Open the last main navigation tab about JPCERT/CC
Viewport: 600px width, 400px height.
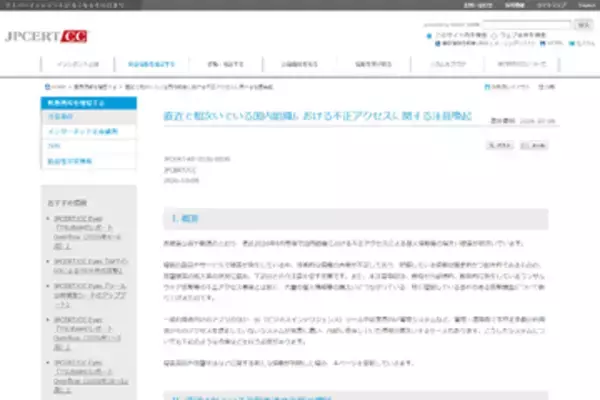[x=522, y=64]
